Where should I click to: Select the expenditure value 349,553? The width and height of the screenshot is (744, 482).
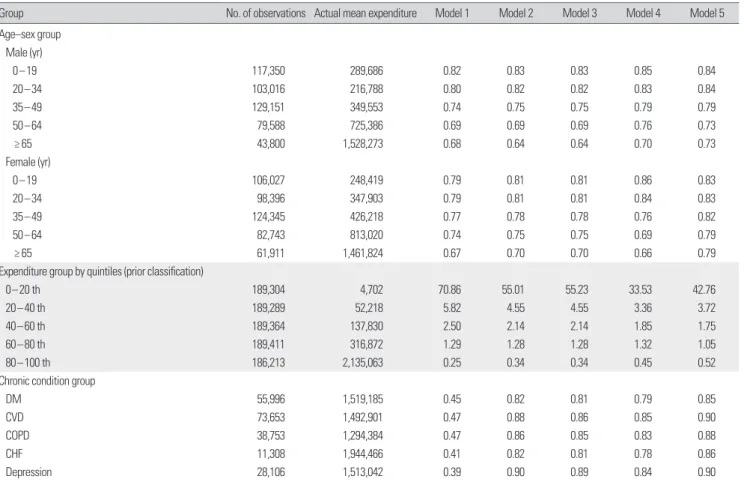click(366, 108)
